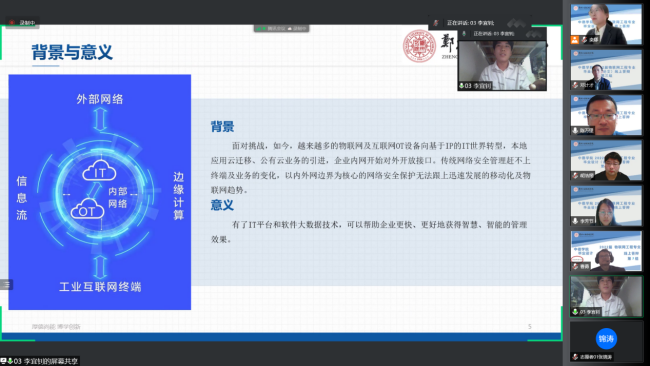Click the 腾讯会议 label on the top center pill
This screenshot has height=366, width=650.
click(x=276, y=29)
